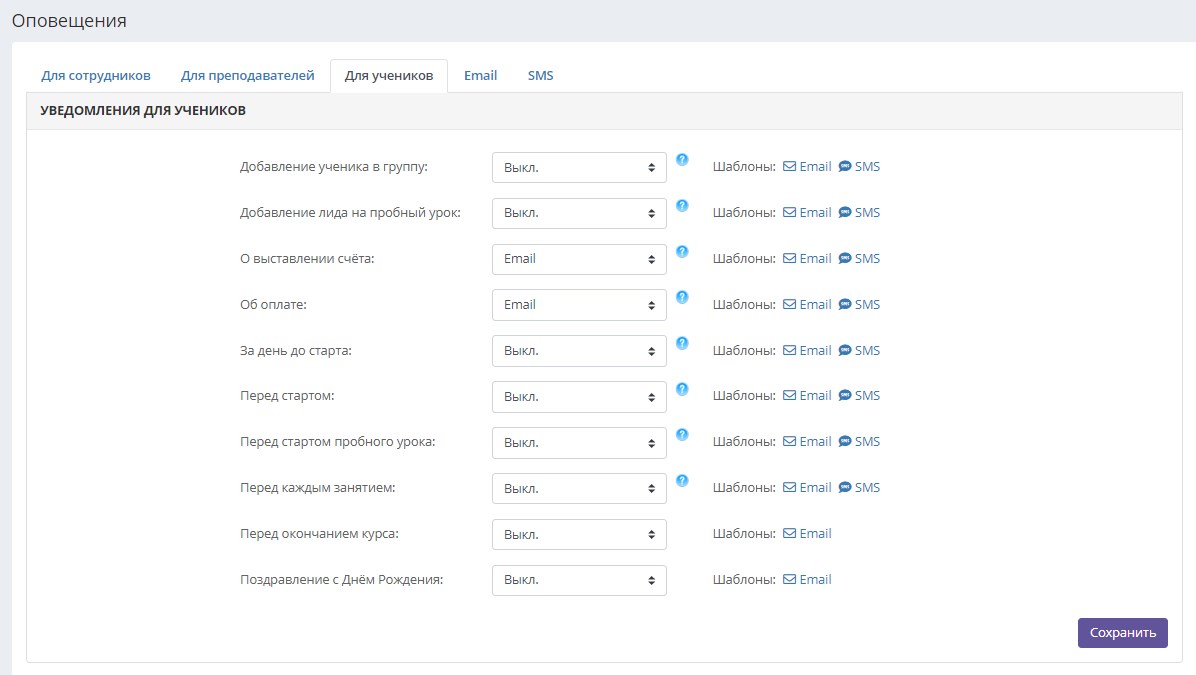Click the Перед окончанием курса label
This screenshot has height=675, width=1196.
point(320,534)
